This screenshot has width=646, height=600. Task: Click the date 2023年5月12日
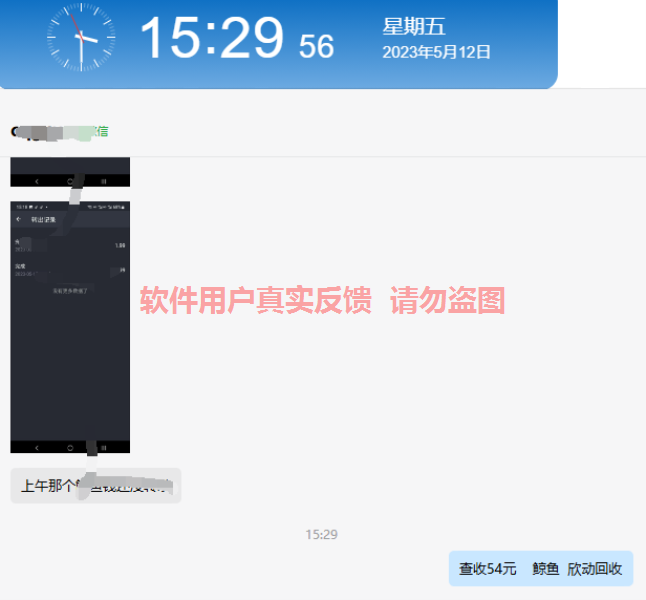pos(436,52)
